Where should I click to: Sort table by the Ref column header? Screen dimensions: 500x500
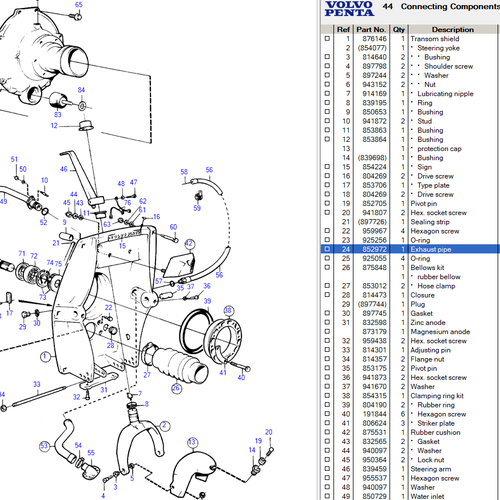343,29
